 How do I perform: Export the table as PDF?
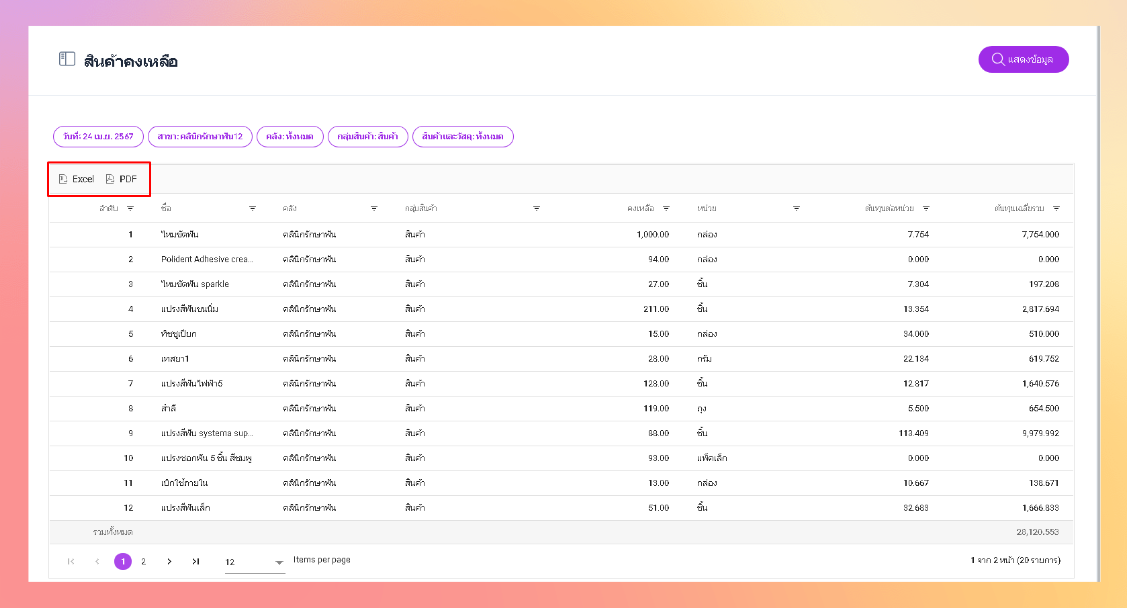(x=121, y=179)
